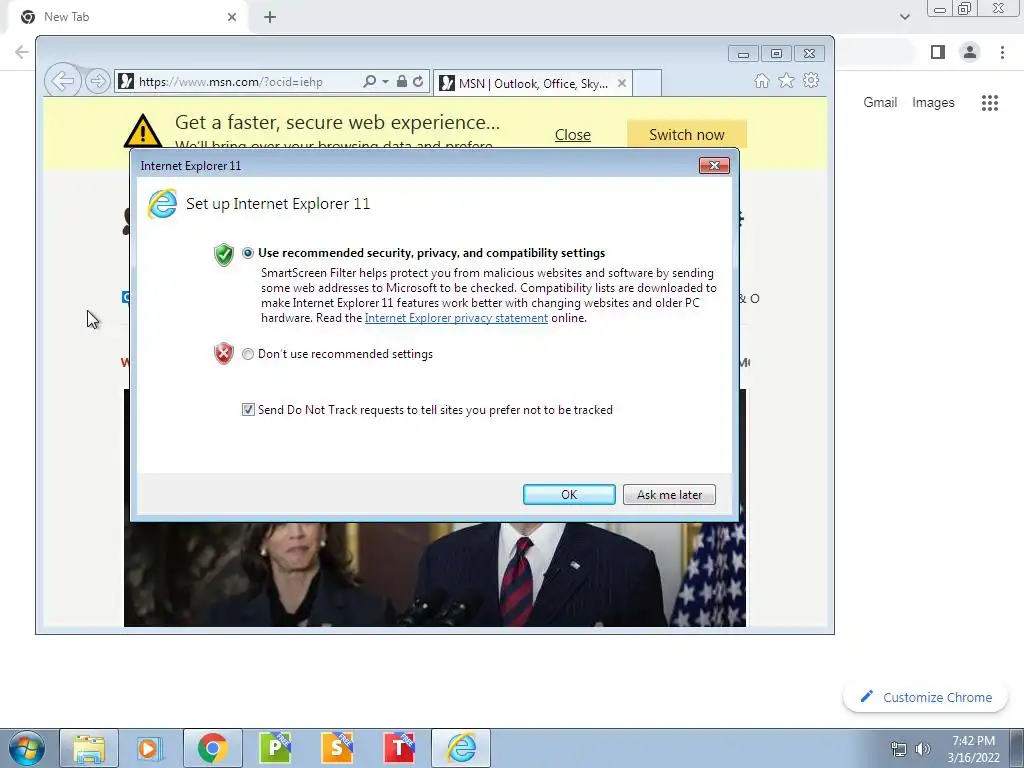Open the Windows Start orb

pos(27,748)
